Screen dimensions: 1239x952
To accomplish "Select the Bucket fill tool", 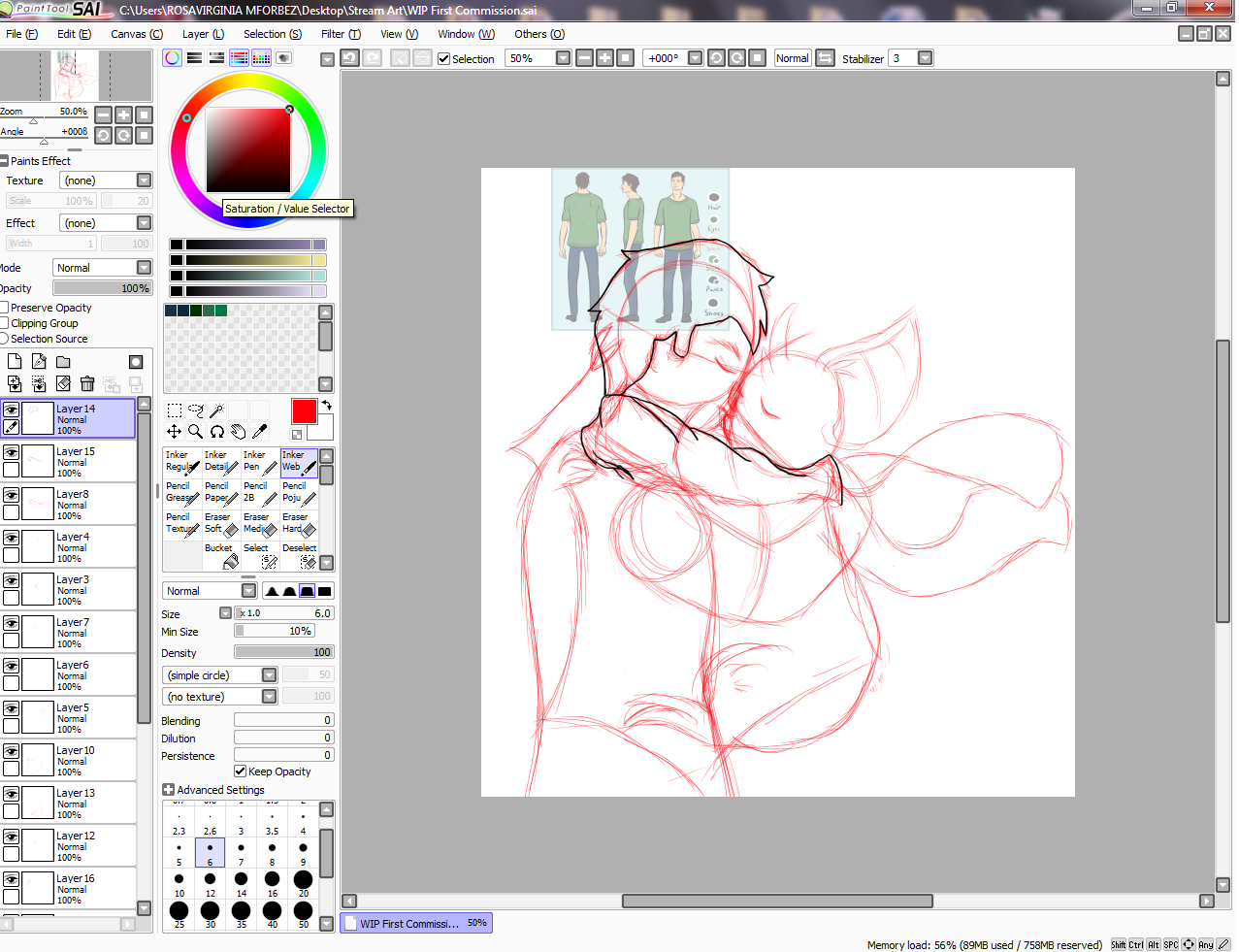I will (x=221, y=555).
